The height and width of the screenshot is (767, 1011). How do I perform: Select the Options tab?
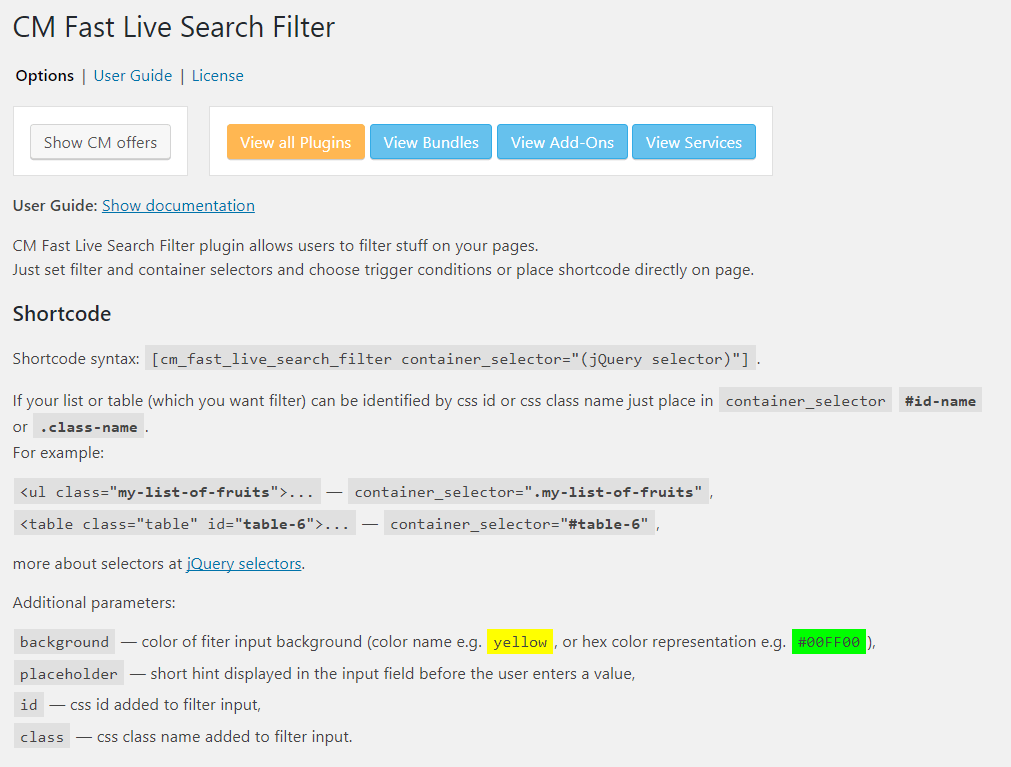pos(45,76)
